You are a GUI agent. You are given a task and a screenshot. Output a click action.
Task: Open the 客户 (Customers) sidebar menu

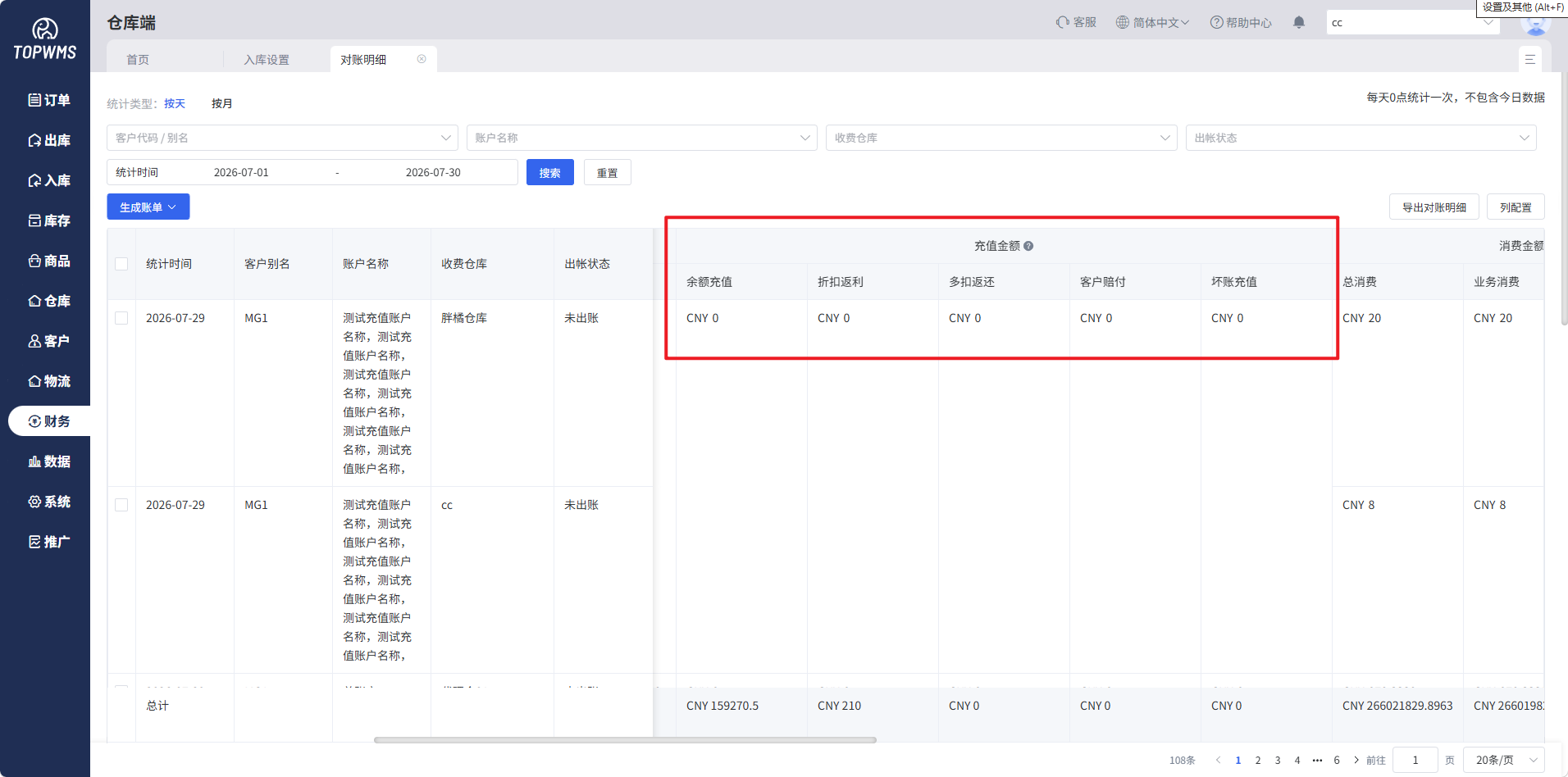pos(48,341)
